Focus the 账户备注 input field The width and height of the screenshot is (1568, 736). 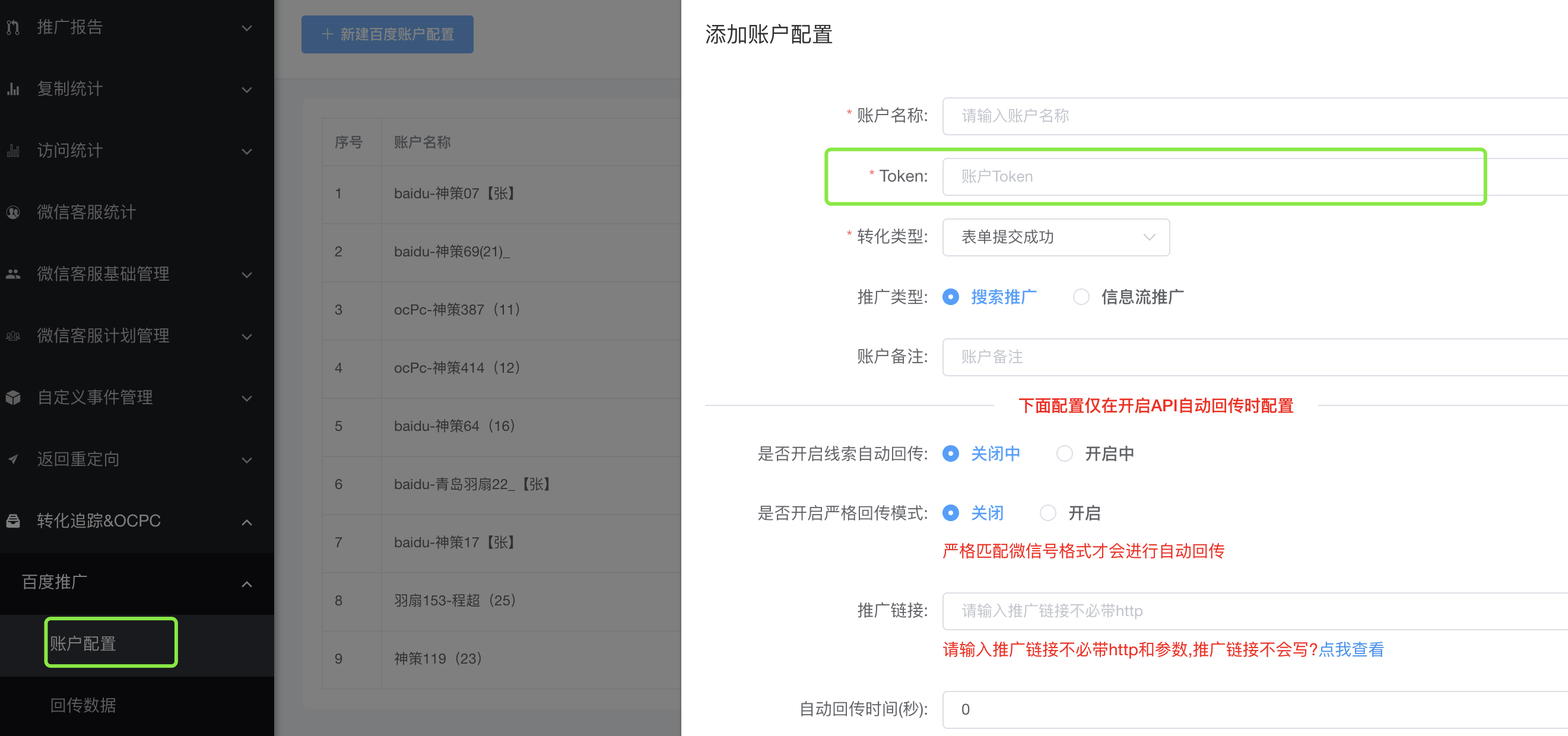[x=1255, y=357]
